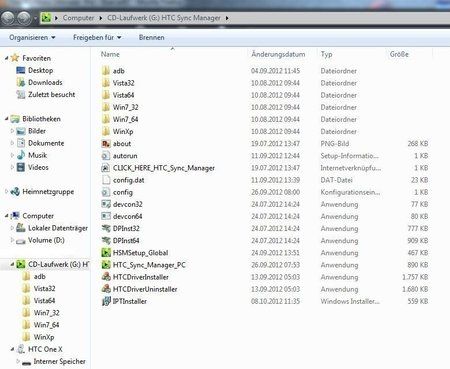450x369 pixels.
Task: Select the HSMSetup_Global application icon
Action: [106, 253]
